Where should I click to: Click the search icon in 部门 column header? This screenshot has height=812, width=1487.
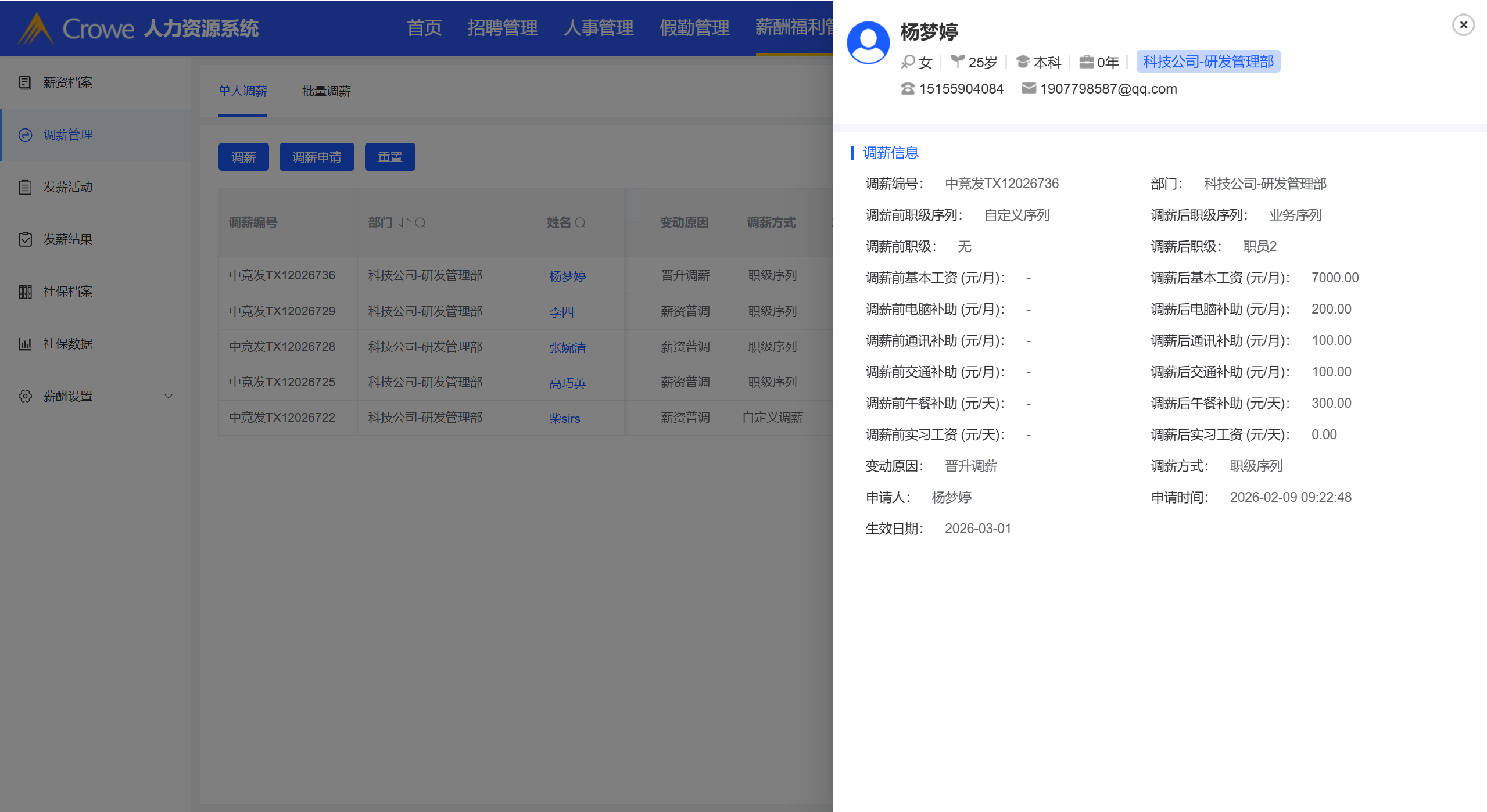[x=421, y=223]
